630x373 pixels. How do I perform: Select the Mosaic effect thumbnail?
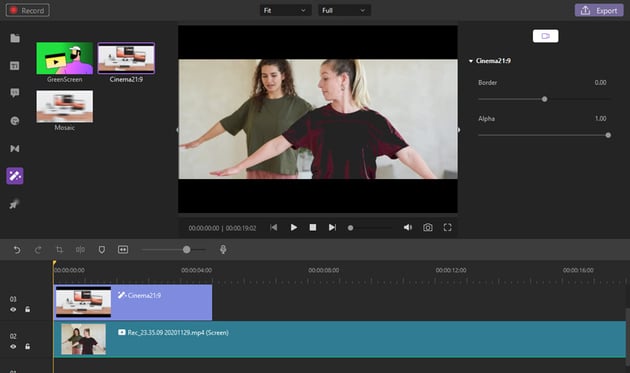click(64, 106)
